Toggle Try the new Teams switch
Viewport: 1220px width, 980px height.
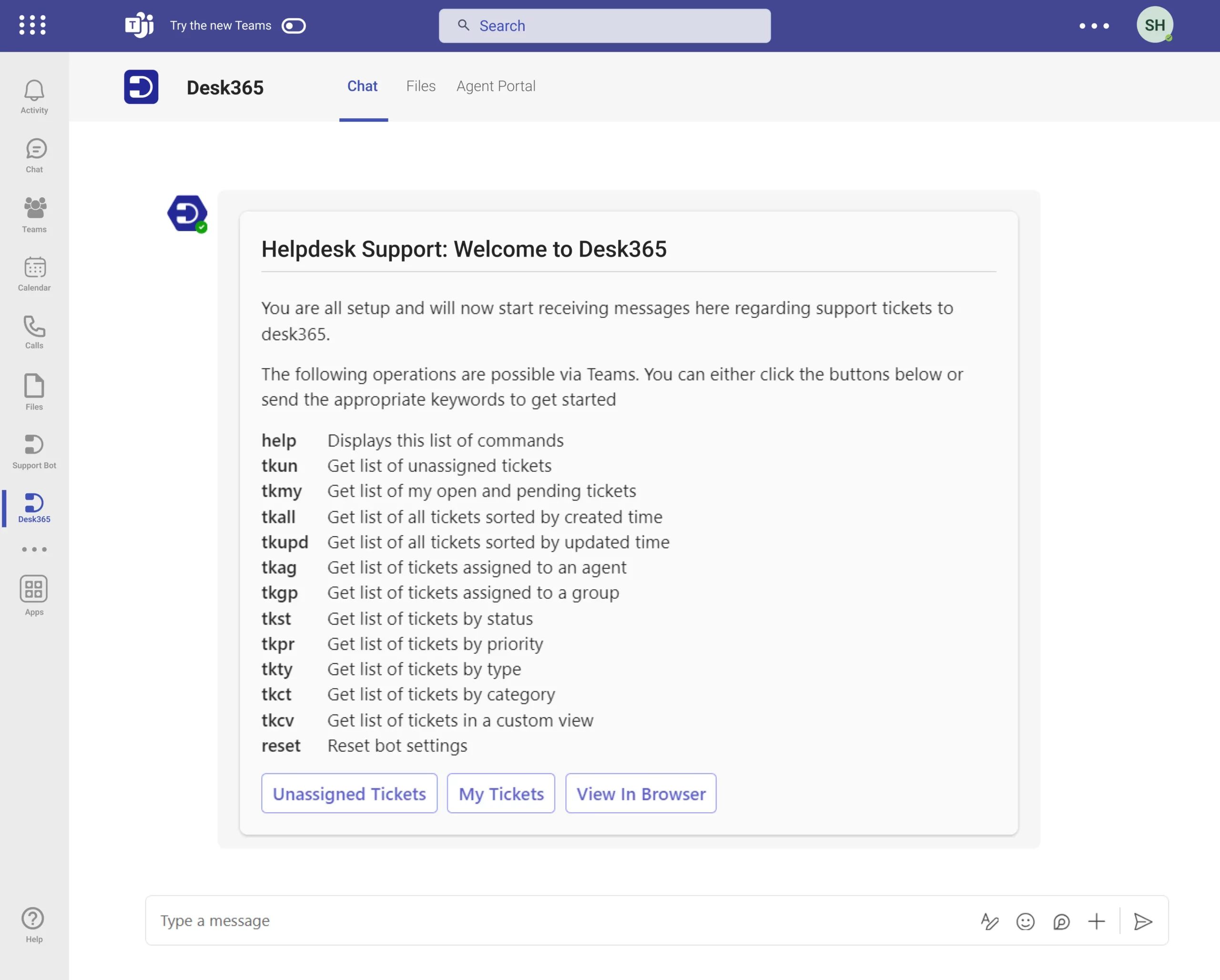coord(294,25)
